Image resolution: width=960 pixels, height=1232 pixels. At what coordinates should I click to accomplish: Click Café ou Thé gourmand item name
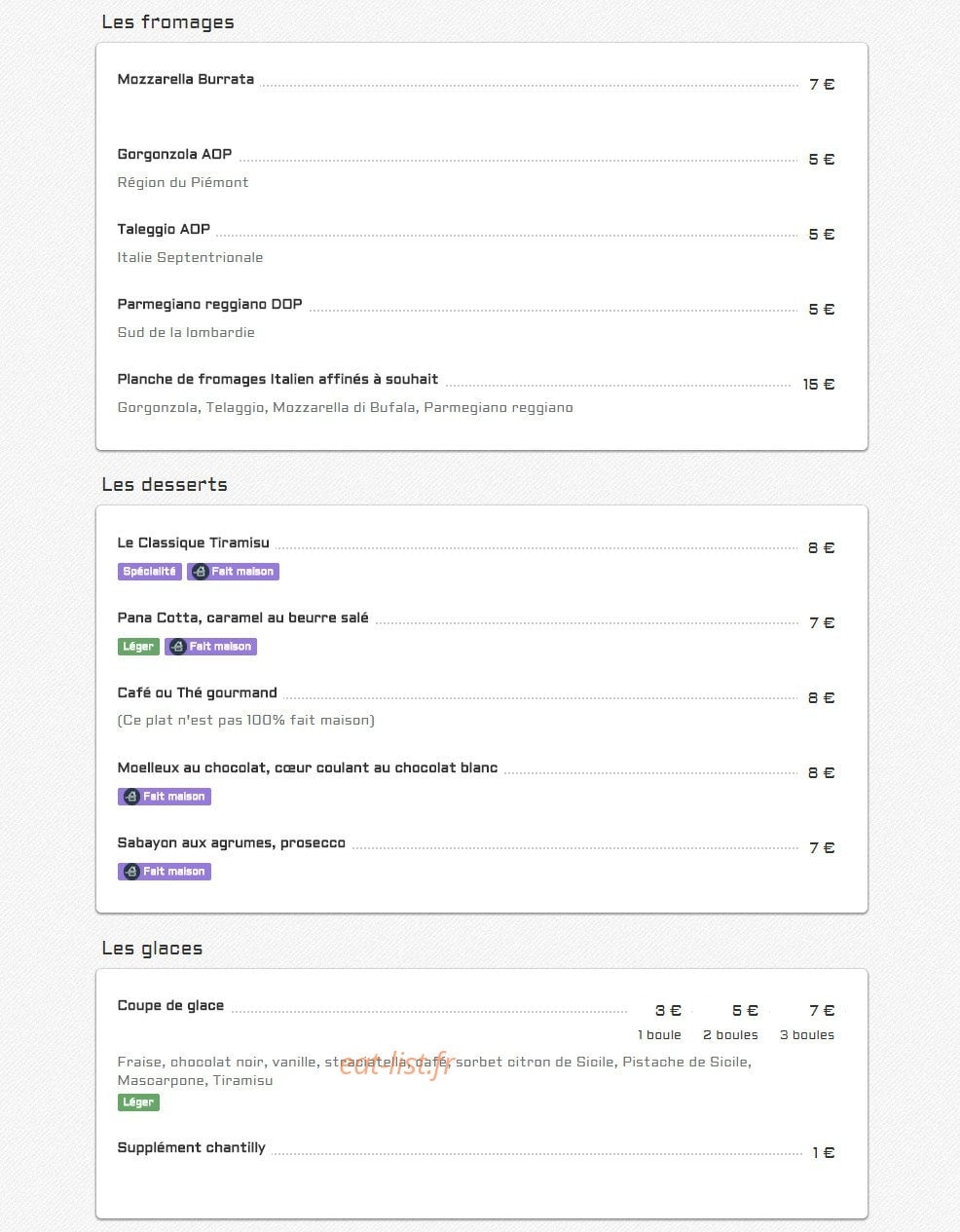click(x=198, y=692)
